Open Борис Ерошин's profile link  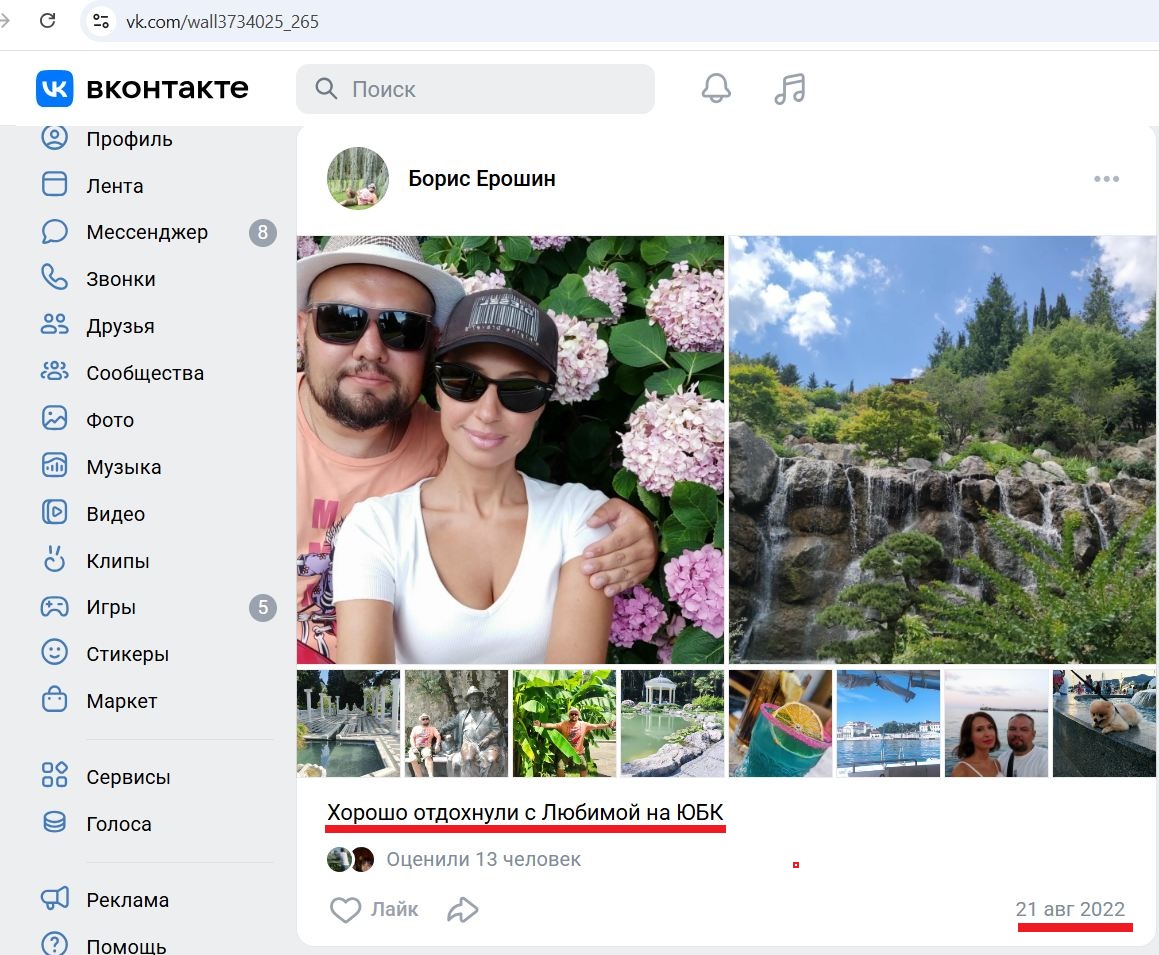[481, 178]
